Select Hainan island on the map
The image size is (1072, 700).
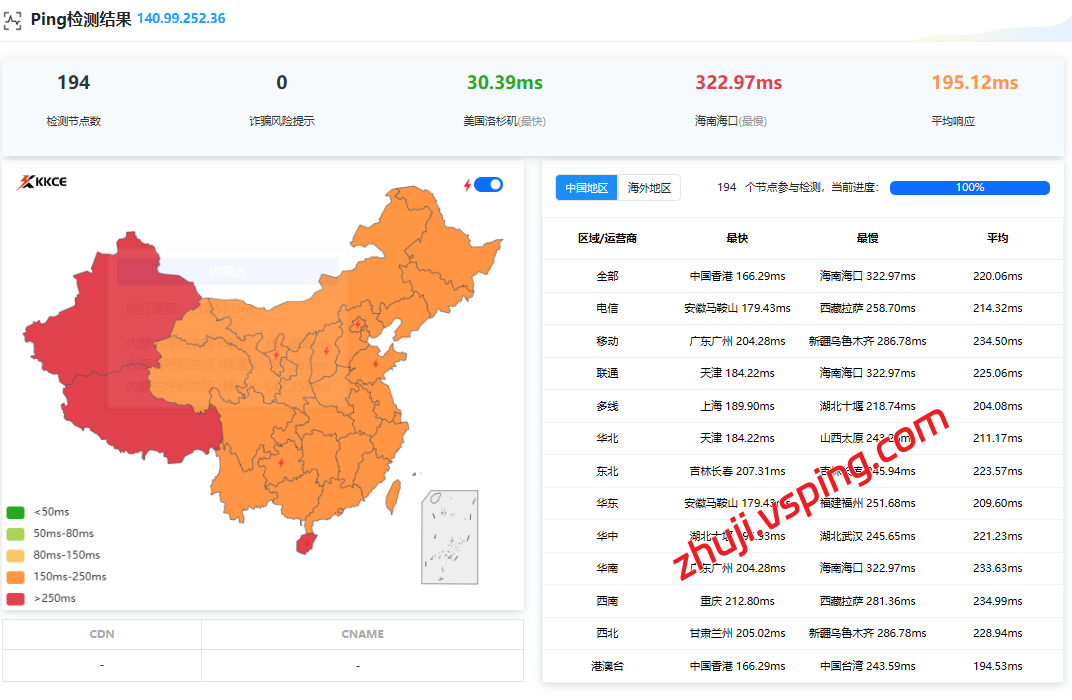(307, 543)
